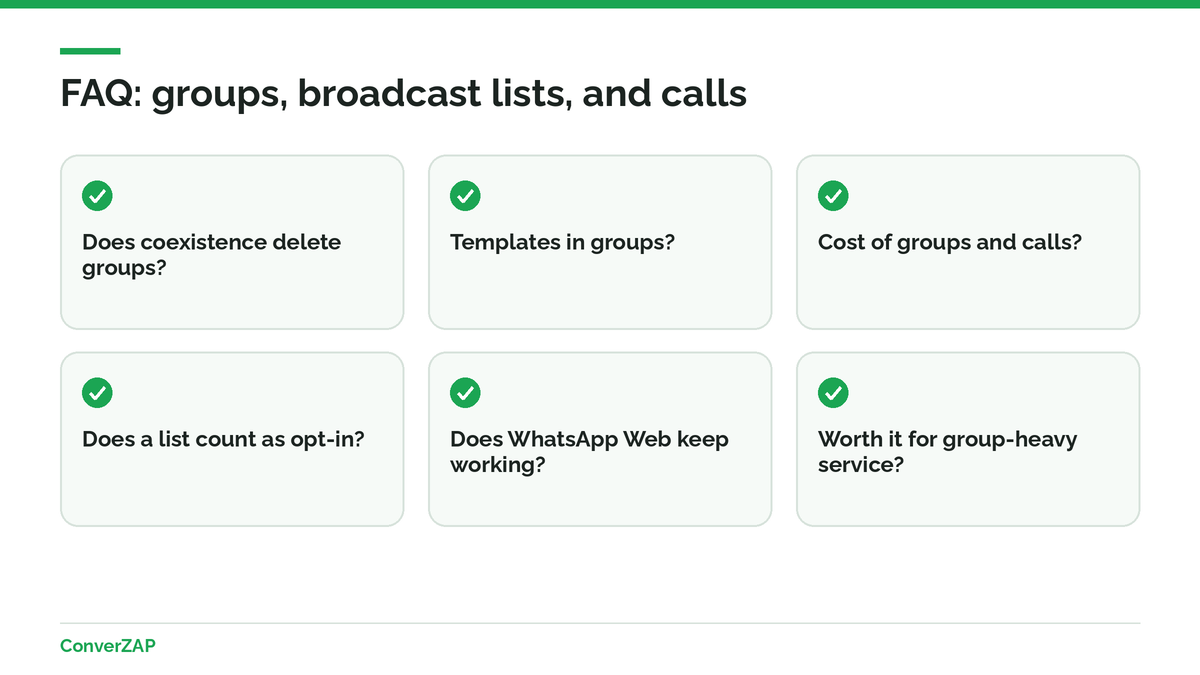Select 'Does a list count as opt-in?' text
1200x675 pixels.
coord(223,439)
